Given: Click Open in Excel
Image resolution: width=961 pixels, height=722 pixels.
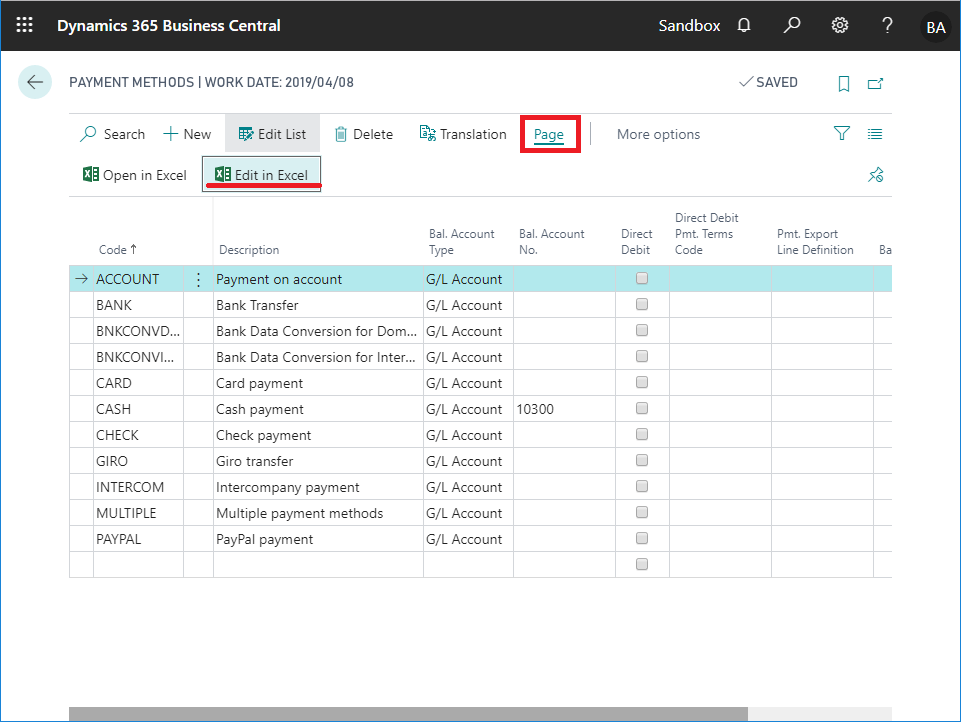Looking at the screenshot, I should (x=134, y=175).
